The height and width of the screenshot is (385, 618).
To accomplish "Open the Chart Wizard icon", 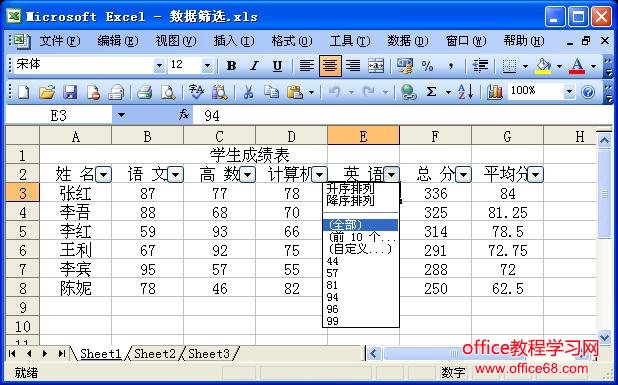I will pyautogui.click(x=495, y=92).
